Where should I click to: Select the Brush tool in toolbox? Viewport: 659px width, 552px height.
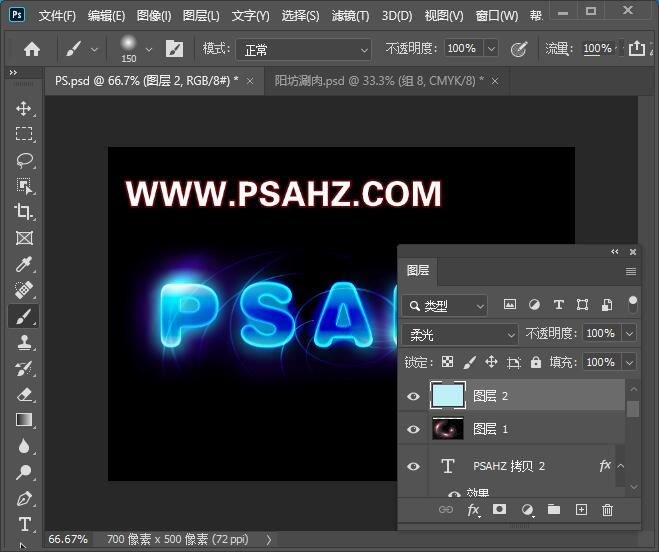(x=24, y=316)
